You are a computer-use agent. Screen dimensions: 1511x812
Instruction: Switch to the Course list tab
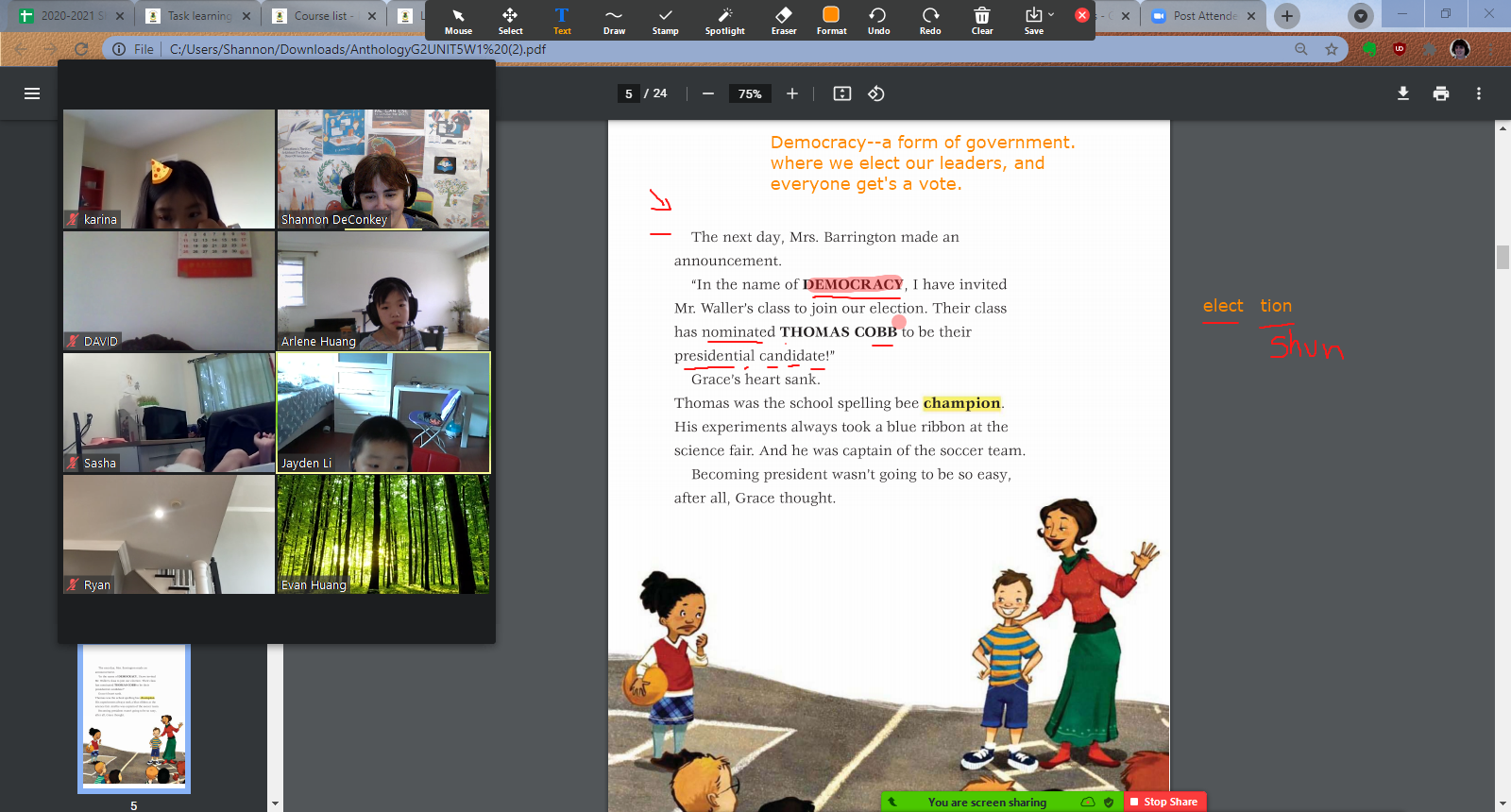click(x=323, y=16)
